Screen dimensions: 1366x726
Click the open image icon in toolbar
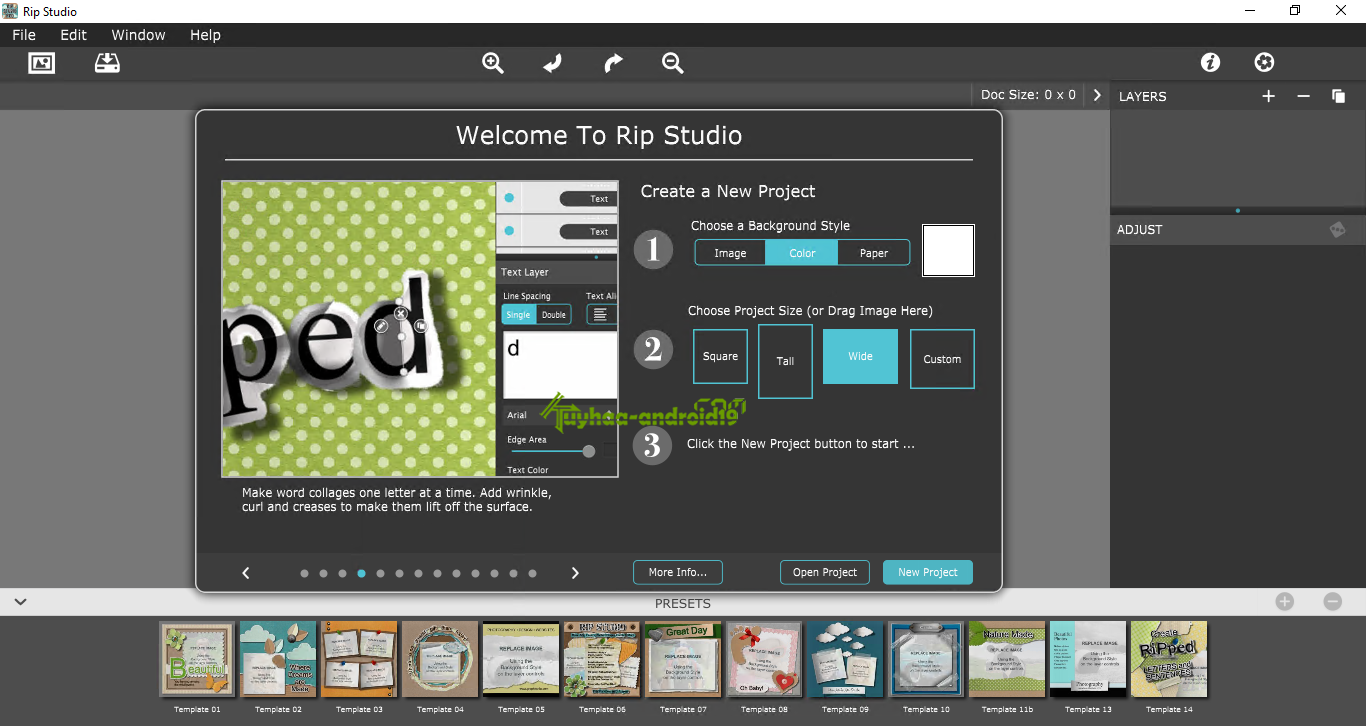pyautogui.click(x=42, y=63)
